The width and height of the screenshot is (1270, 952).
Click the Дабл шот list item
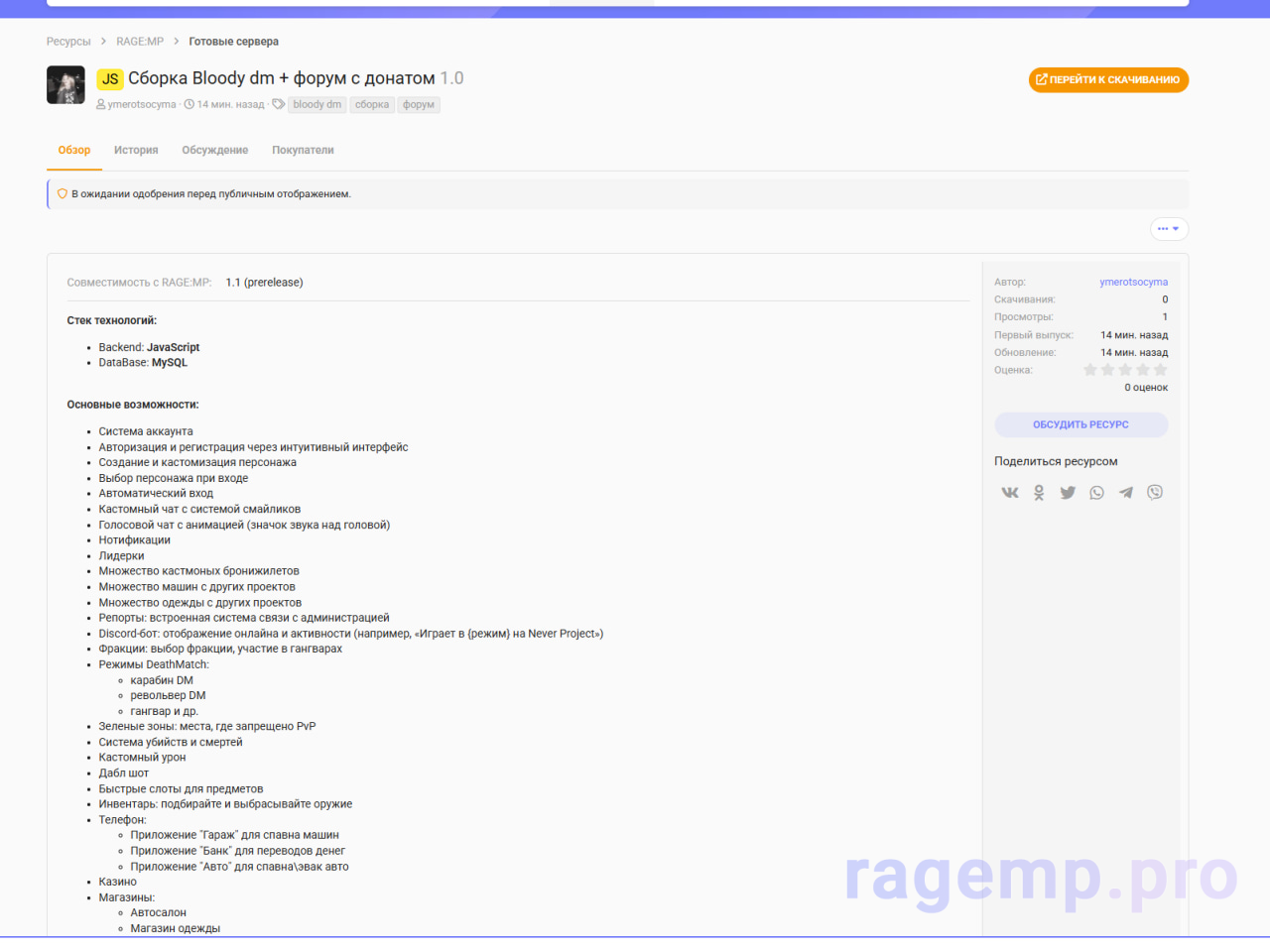click(x=124, y=773)
